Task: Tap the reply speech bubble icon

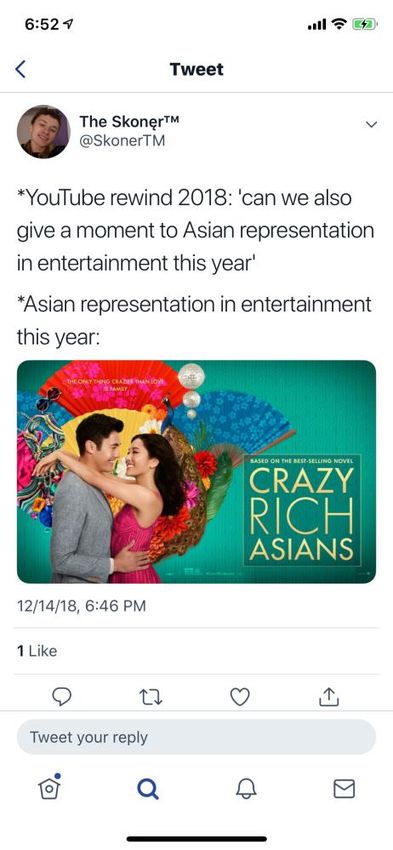Action: (x=62, y=697)
